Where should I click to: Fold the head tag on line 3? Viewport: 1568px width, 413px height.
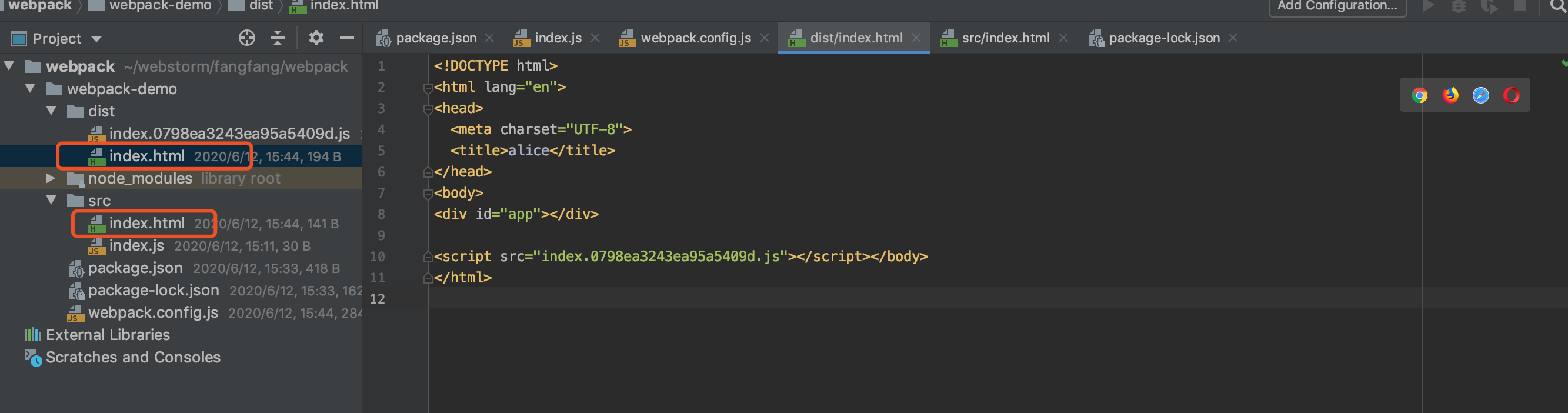[428, 109]
